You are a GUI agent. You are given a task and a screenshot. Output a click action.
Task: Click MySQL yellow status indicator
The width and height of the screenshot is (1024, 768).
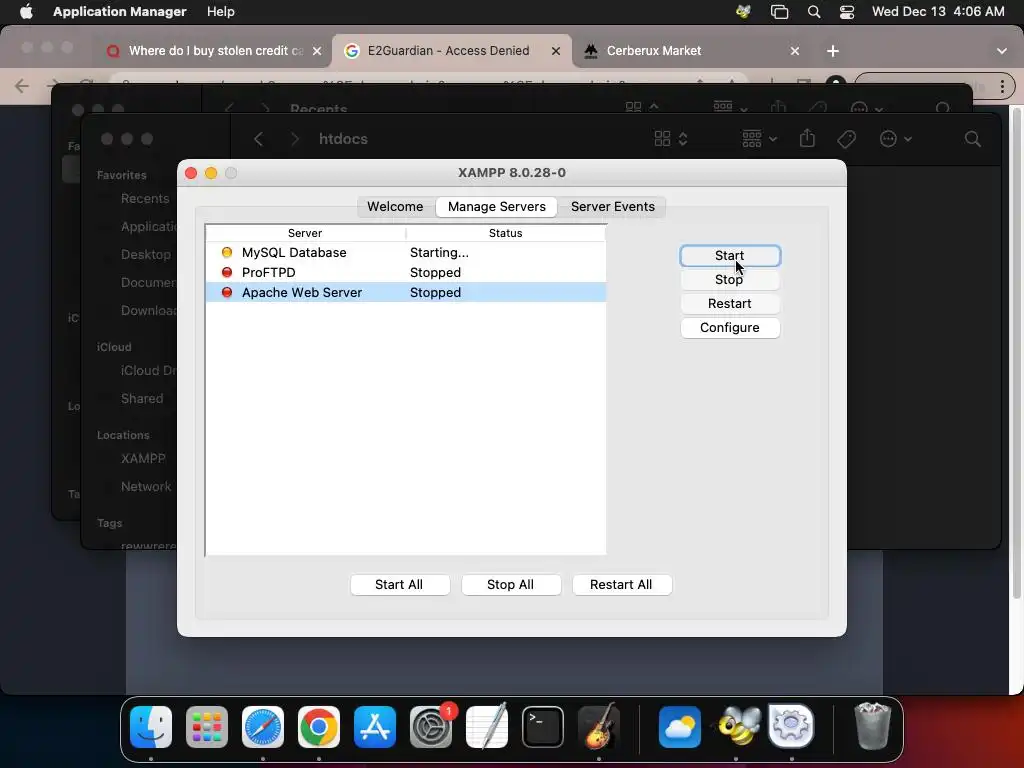227,252
